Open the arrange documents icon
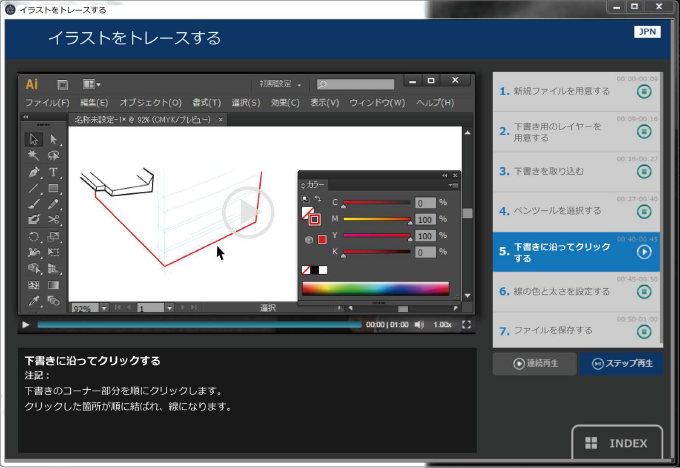 click(91, 84)
